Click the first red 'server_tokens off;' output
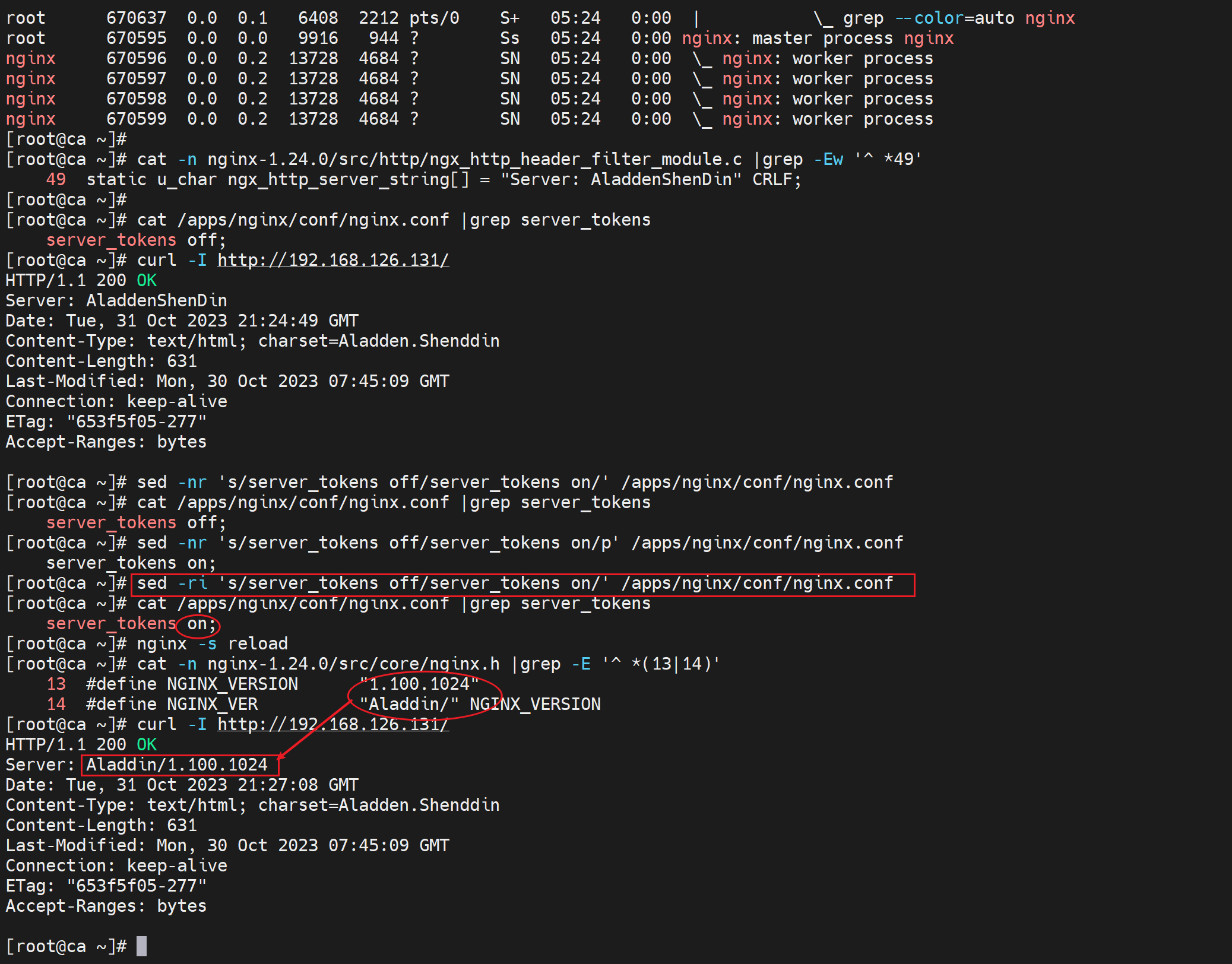The width and height of the screenshot is (1232, 964). pos(136,240)
